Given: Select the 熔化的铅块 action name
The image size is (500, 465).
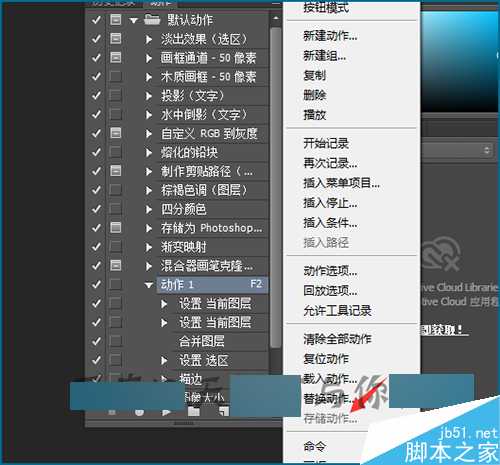Looking at the screenshot, I should pyautogui.click(x=189, y=152).
